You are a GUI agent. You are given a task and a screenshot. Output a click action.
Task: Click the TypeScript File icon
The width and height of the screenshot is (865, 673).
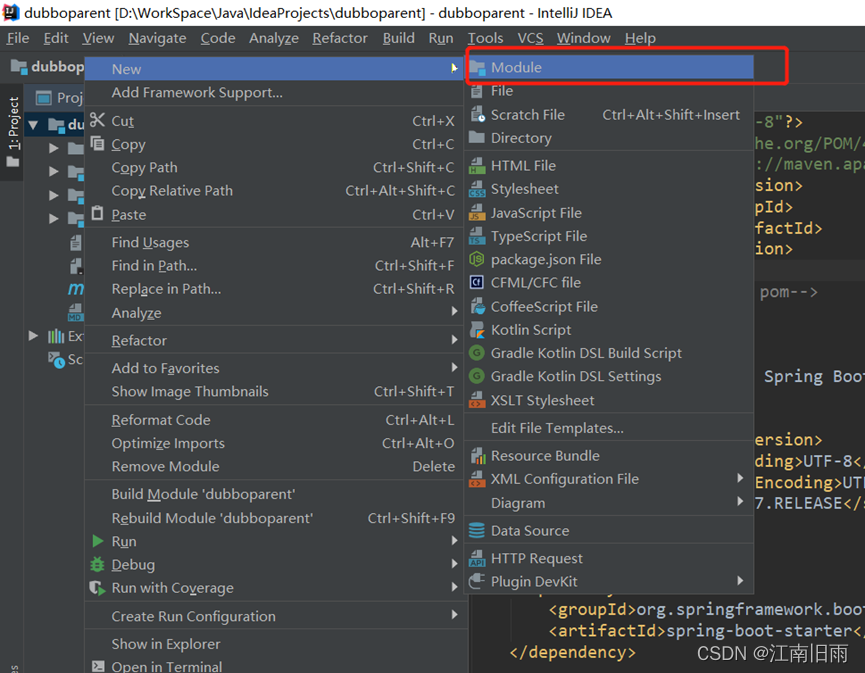(477, 236)
